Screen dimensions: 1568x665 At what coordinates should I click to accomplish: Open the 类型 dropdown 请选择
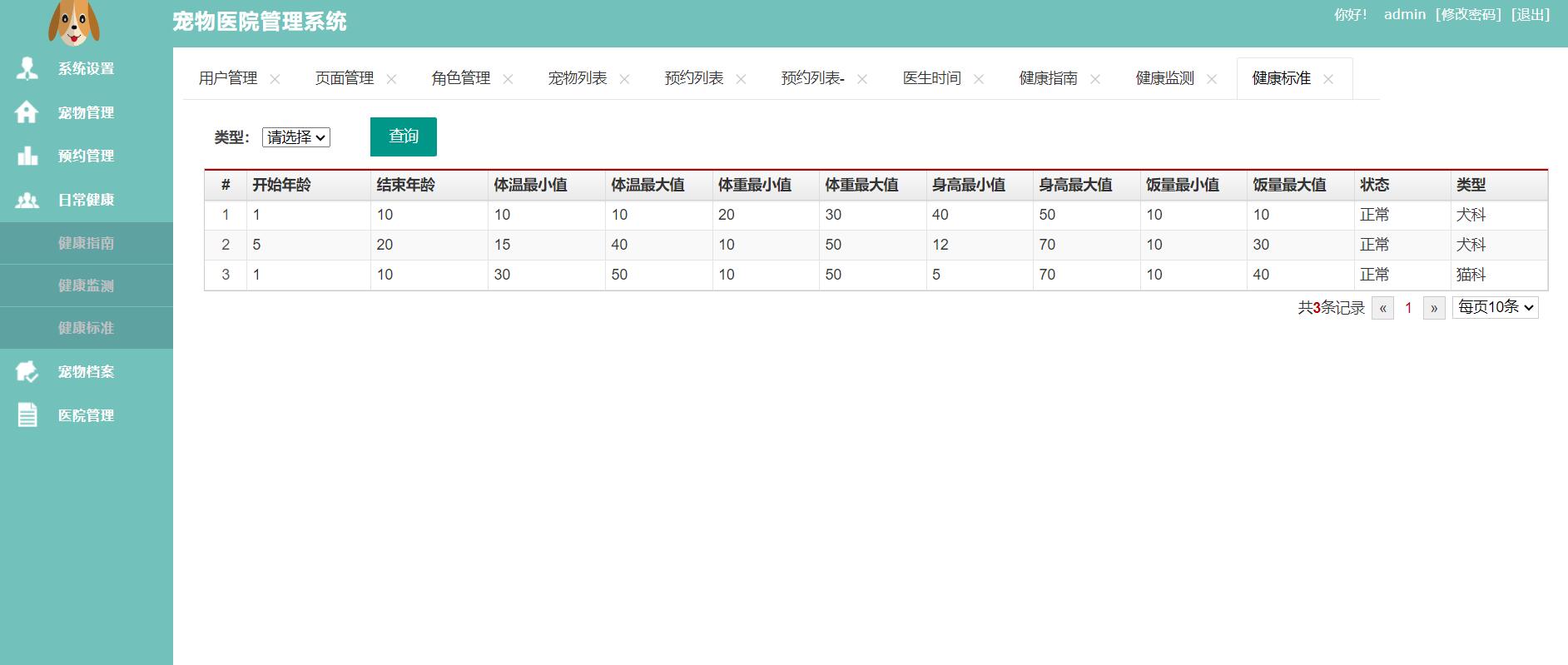point(296,137)
